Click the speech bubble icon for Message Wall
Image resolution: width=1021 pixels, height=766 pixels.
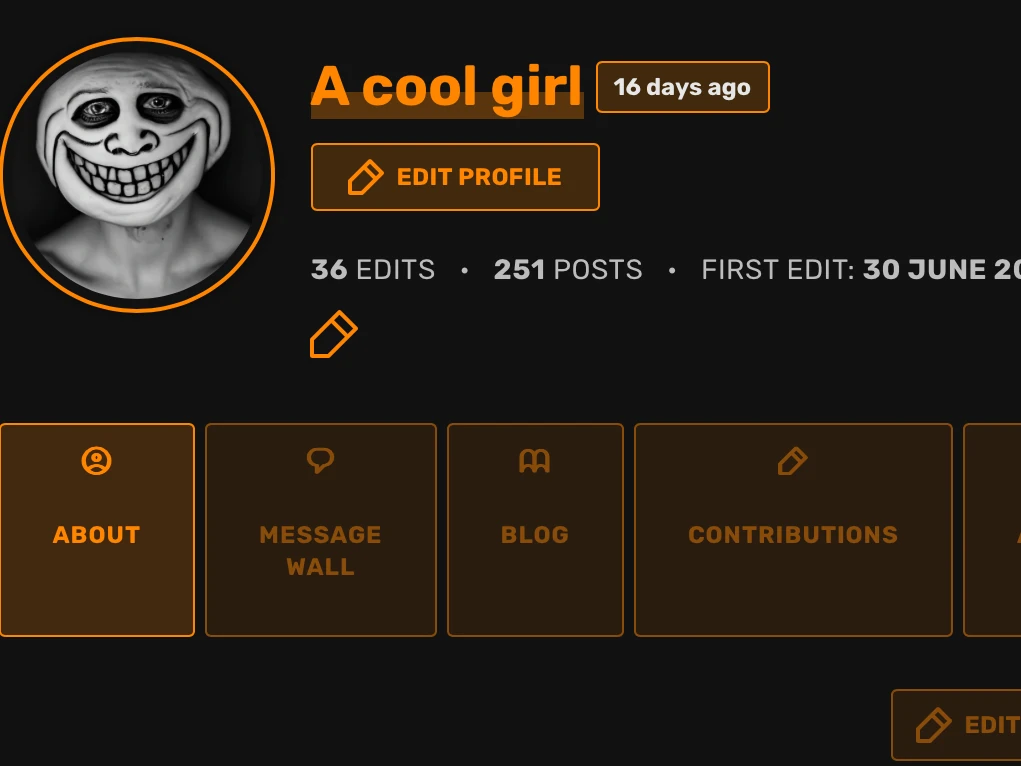pyautogui.click(x=320, y=460)
